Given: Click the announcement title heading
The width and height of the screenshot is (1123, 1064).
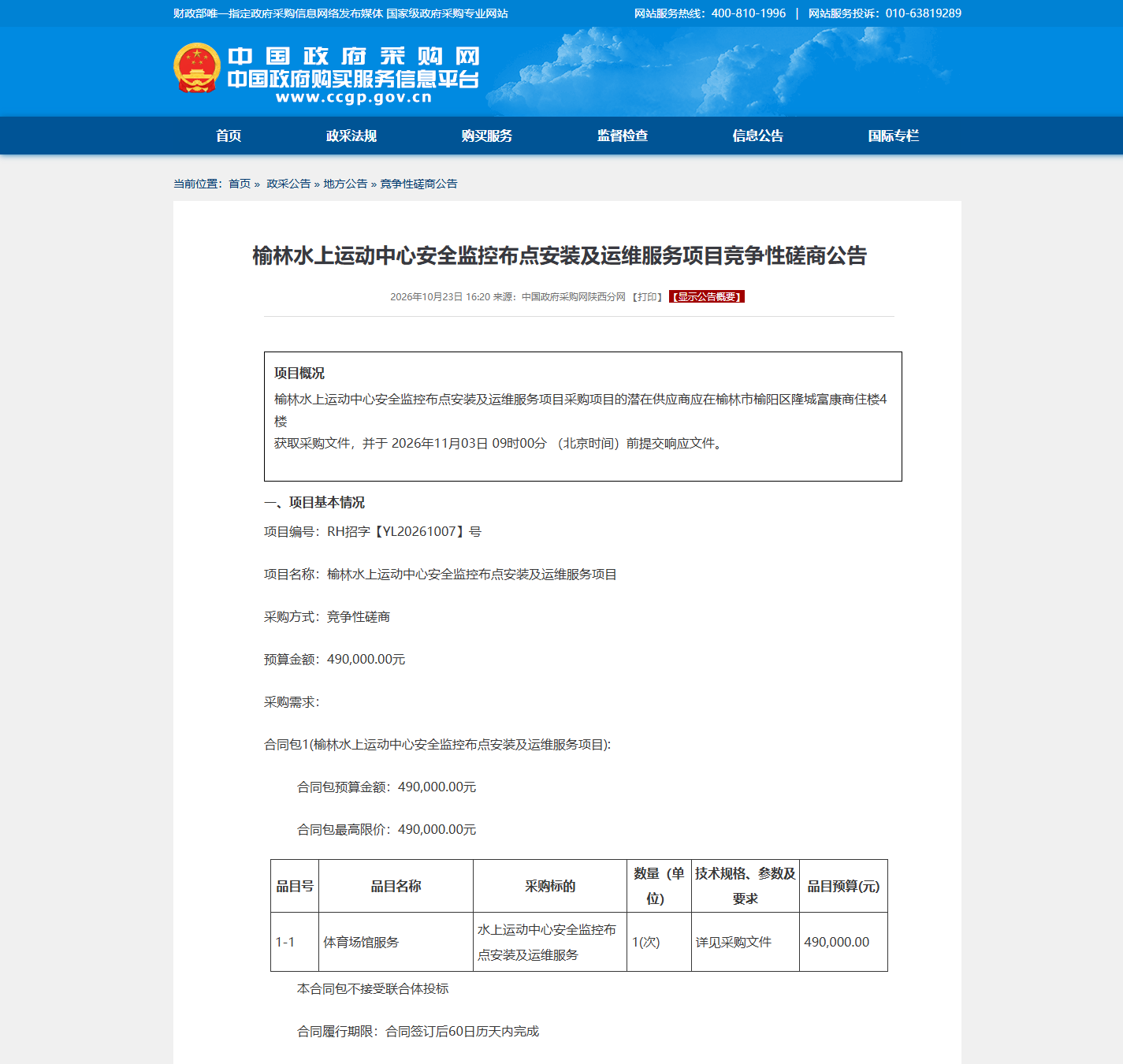Looking at the screenshot, I should pyautogui.click(x=560, y=256).
